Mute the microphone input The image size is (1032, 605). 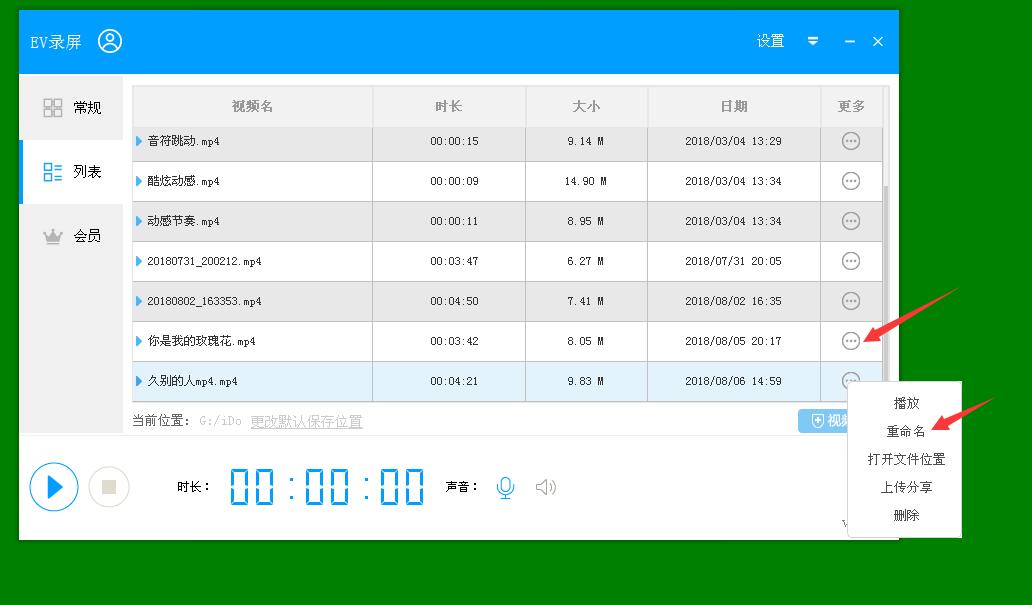[x=506, y=487]
